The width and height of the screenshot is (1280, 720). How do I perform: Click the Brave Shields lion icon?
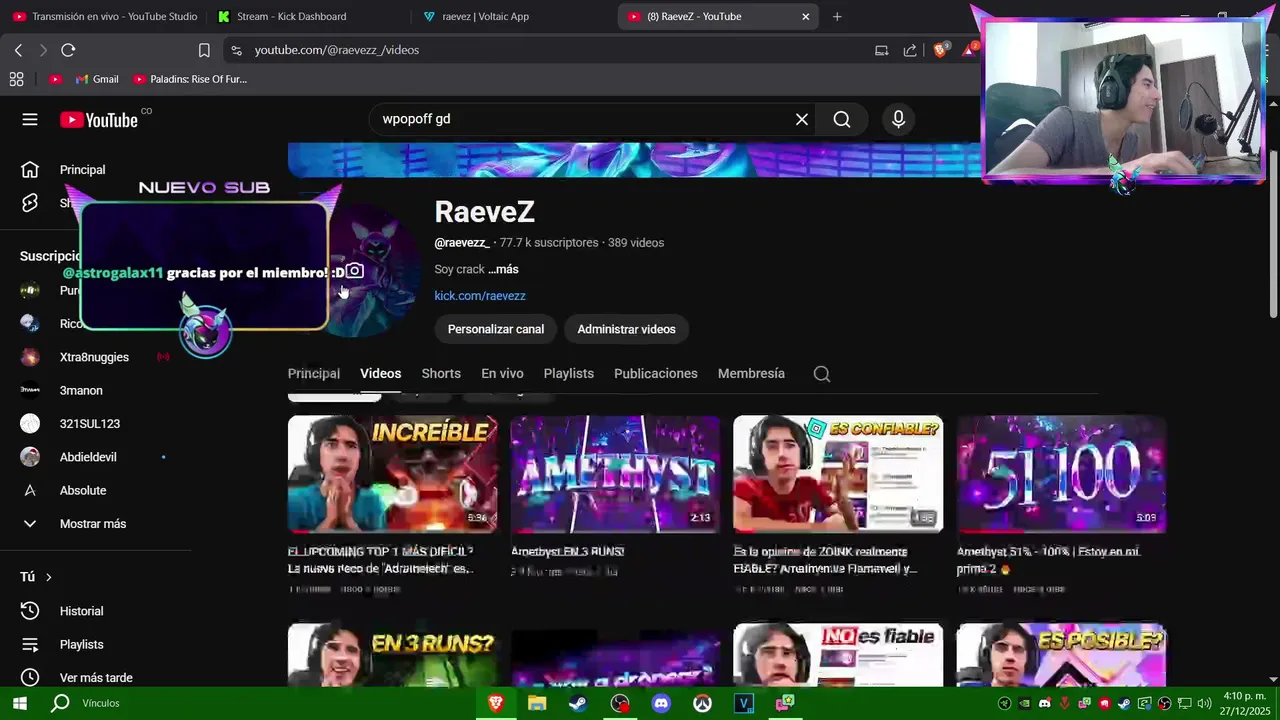(940, 50)
